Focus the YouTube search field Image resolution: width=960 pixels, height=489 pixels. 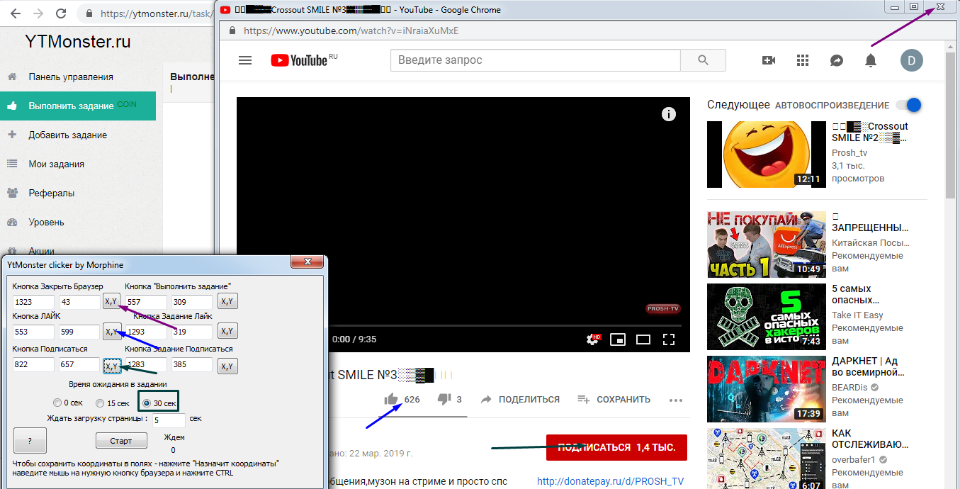click(x=535, y=60)
